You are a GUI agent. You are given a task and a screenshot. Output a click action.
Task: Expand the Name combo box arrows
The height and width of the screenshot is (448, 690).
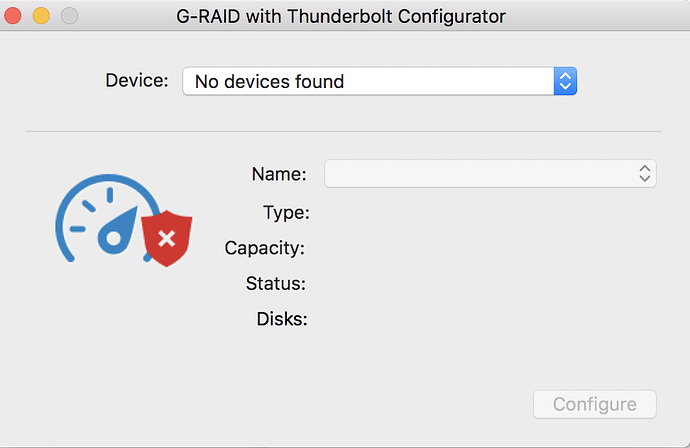coord(645,173)
